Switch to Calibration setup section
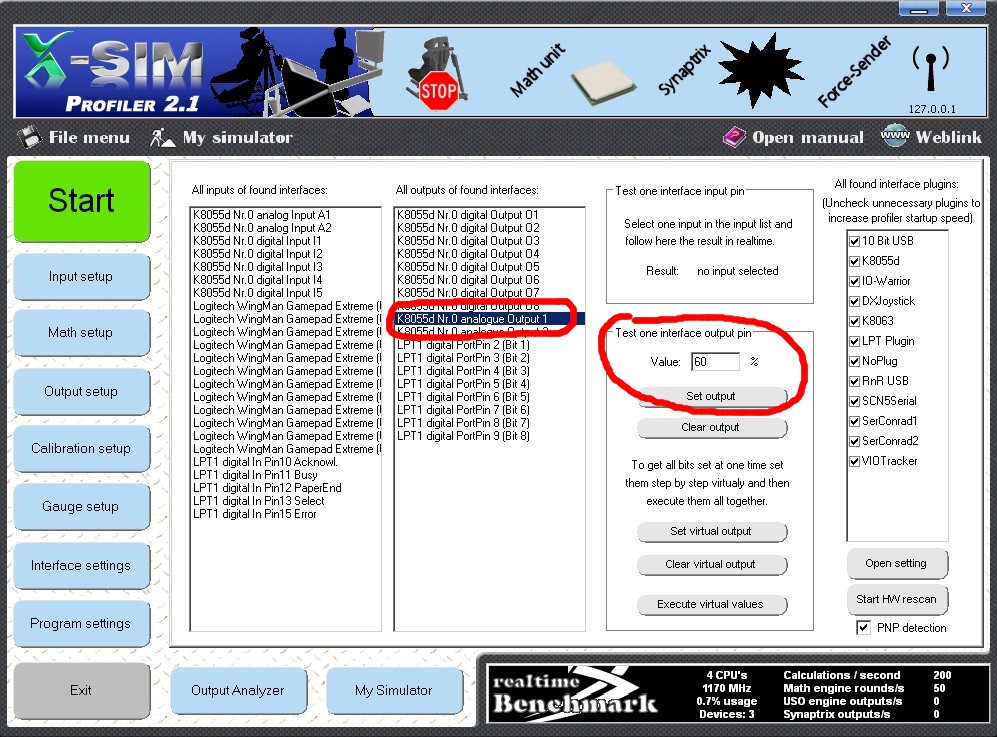 (x=81, y=449)
